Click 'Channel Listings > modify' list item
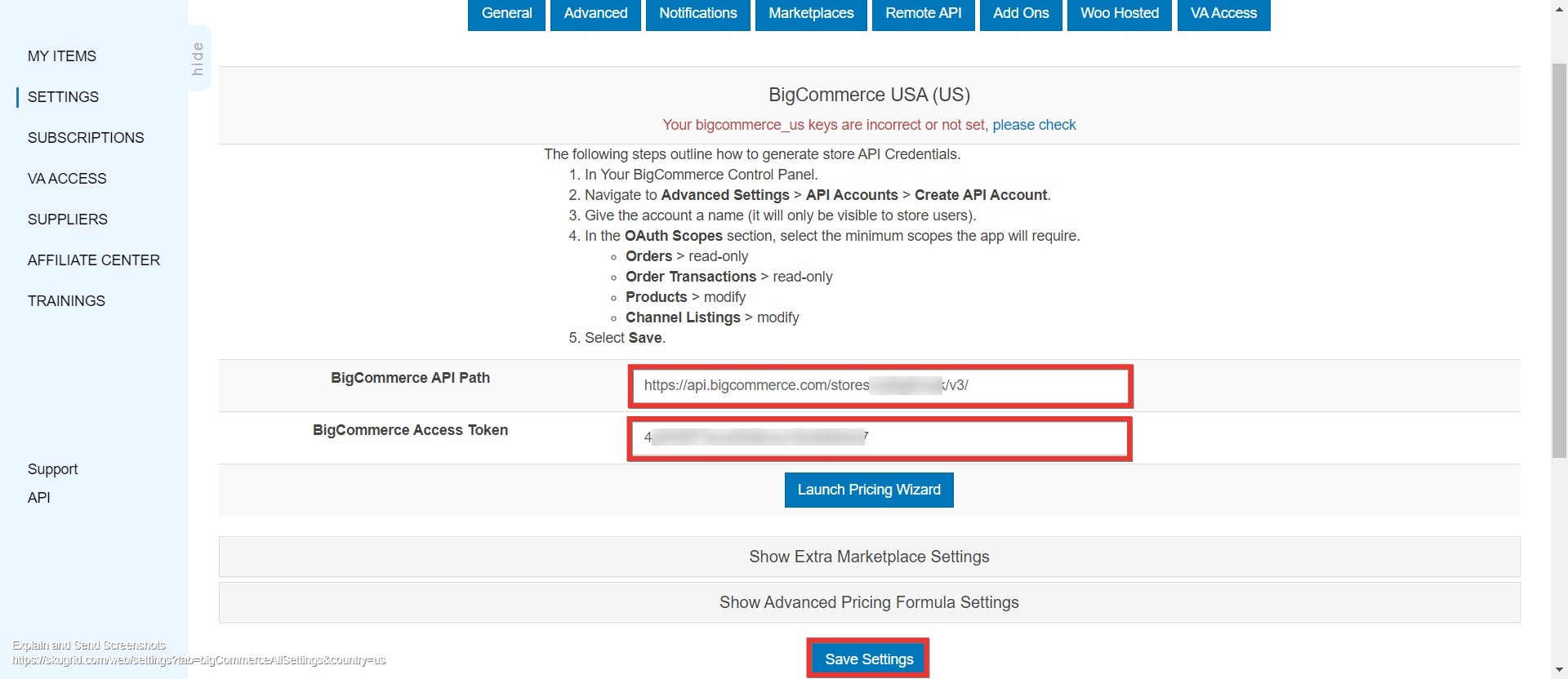Viewport: 1568px width, 679px height. [712, 317]
